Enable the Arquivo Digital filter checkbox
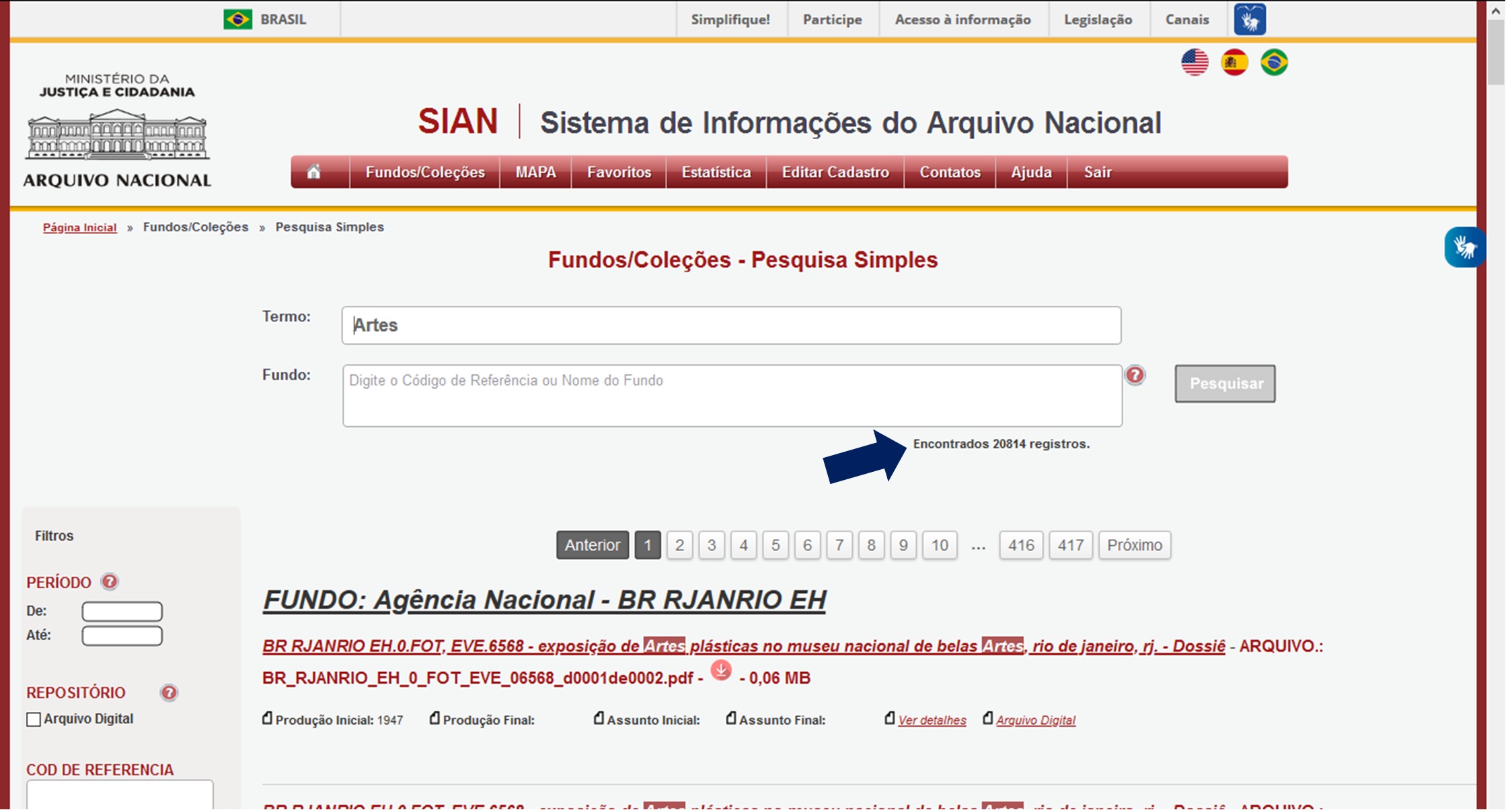1512x812 pixels. tap(32, 719)
